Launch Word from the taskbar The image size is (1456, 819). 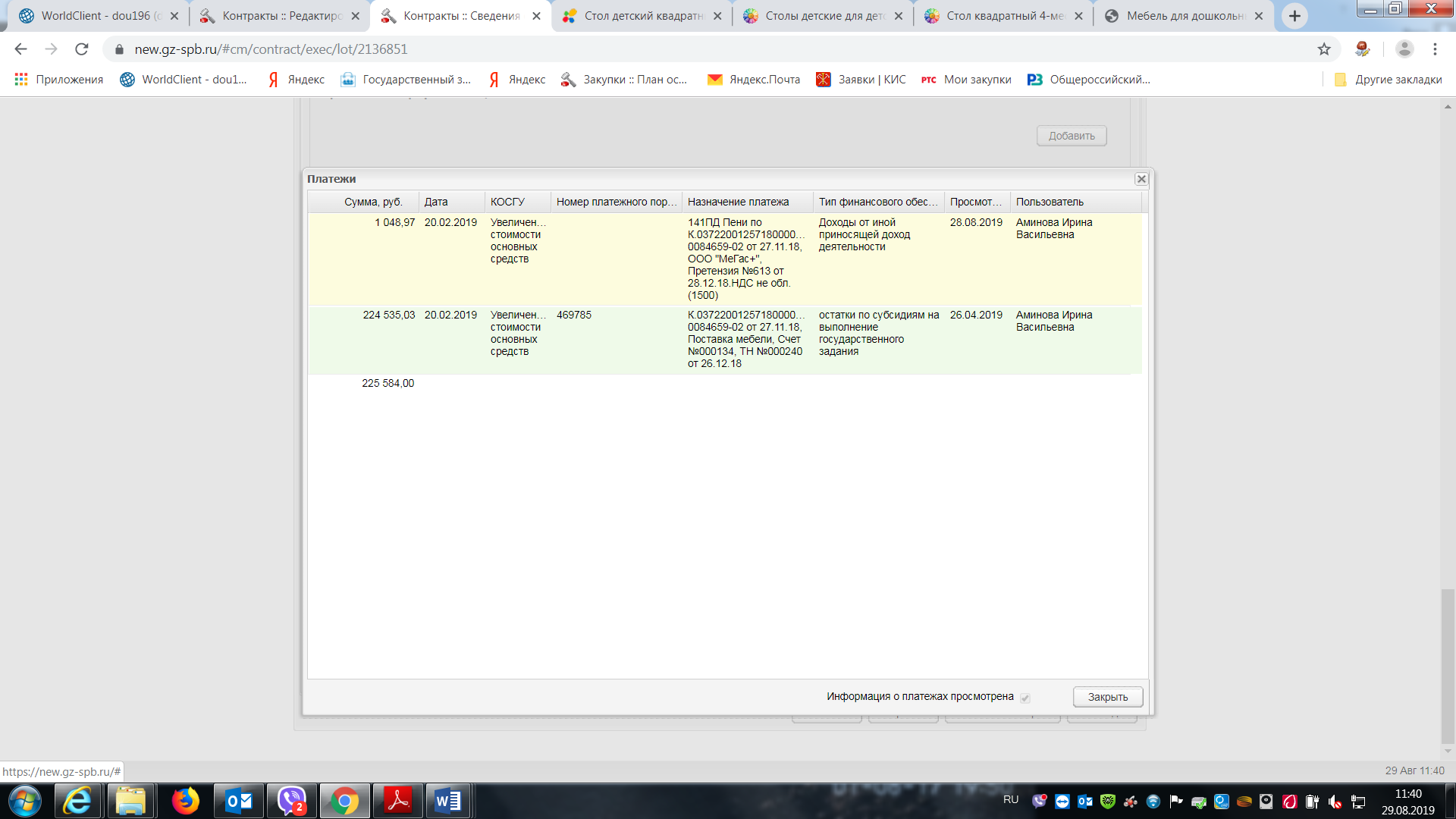tap(448, 801)
